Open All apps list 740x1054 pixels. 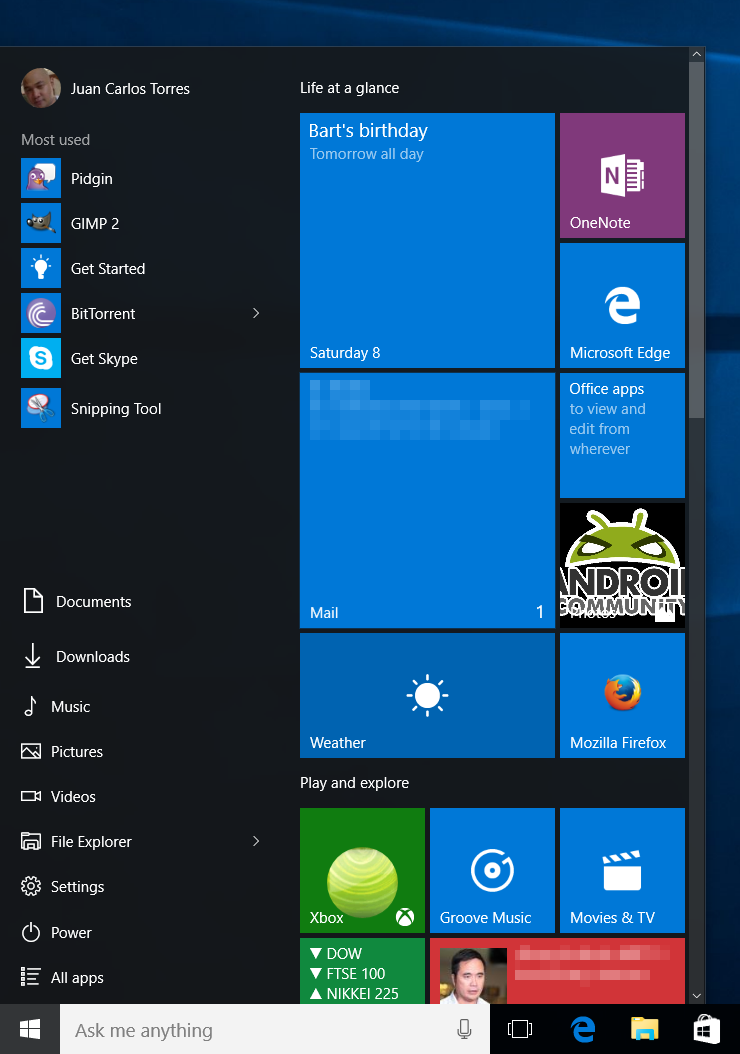76,978
